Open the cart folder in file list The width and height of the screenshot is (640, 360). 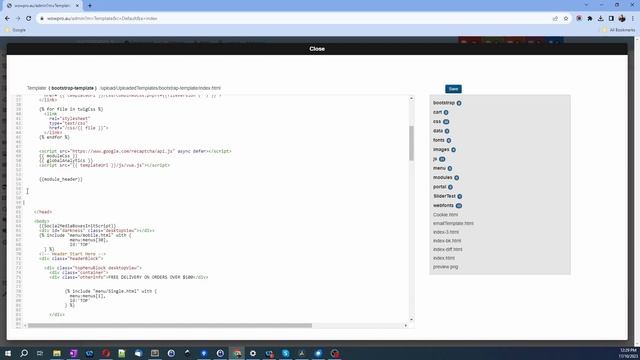pos(438,112)
